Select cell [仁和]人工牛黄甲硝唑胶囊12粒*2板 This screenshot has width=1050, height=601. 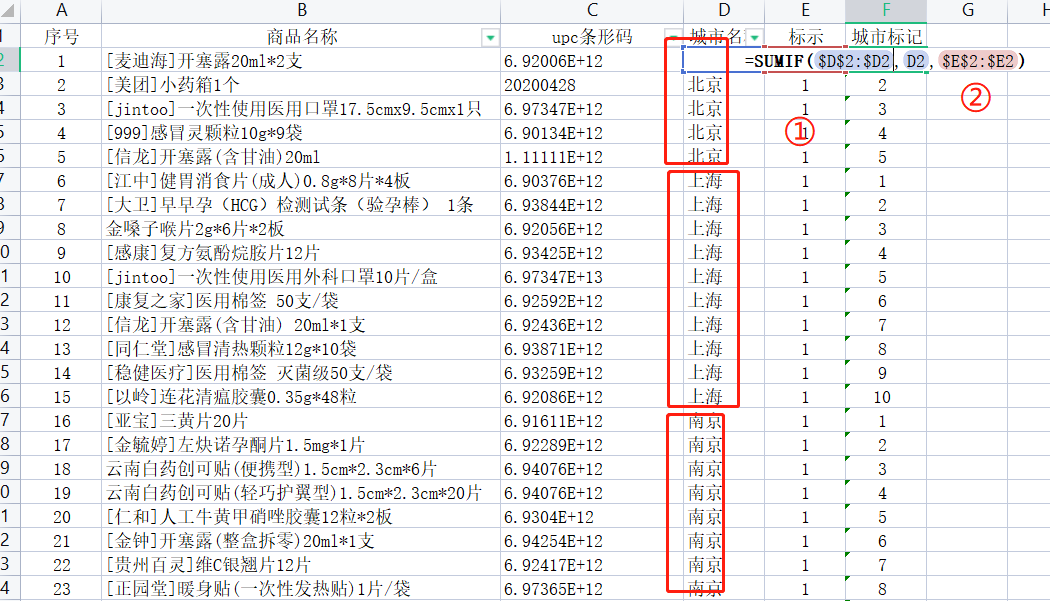click(301, 517)
